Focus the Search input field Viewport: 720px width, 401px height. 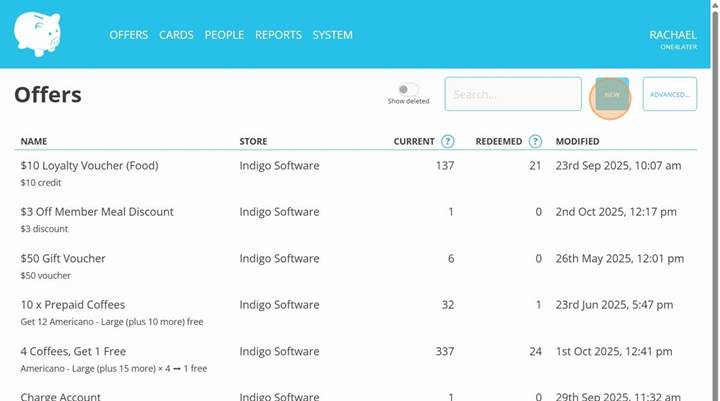[513, 94]
